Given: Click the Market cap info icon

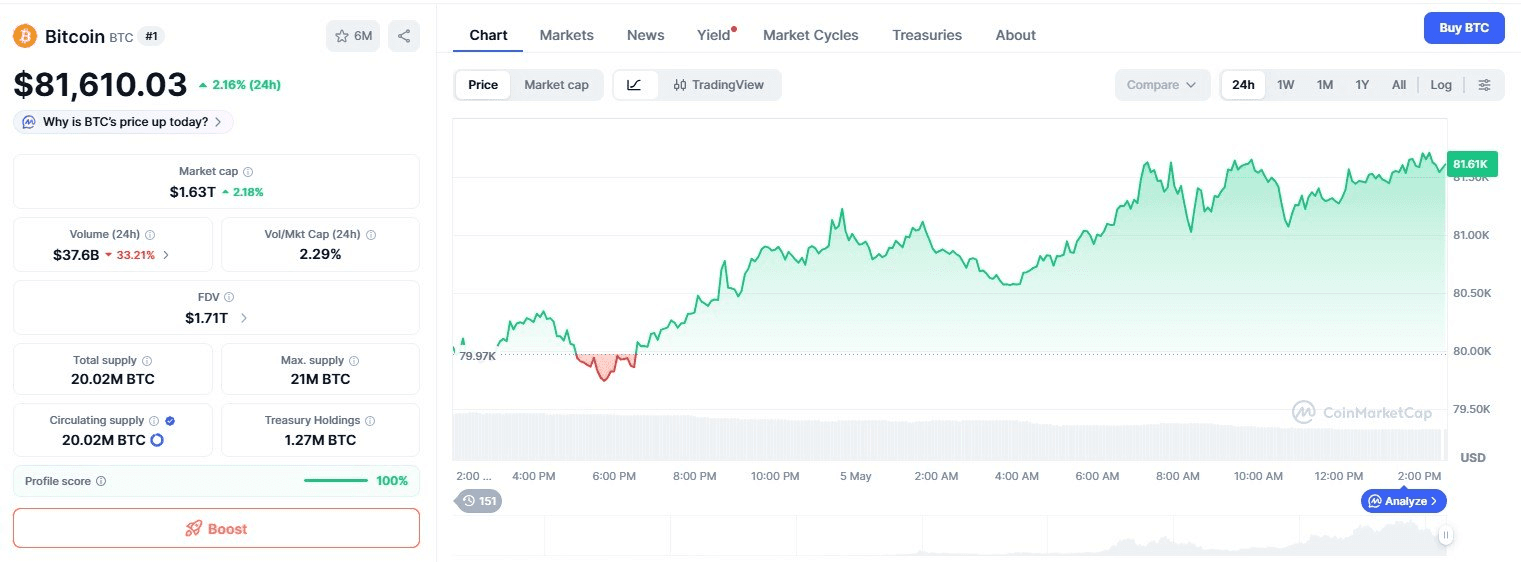Looking at the screenshot, I should (248, 172).
